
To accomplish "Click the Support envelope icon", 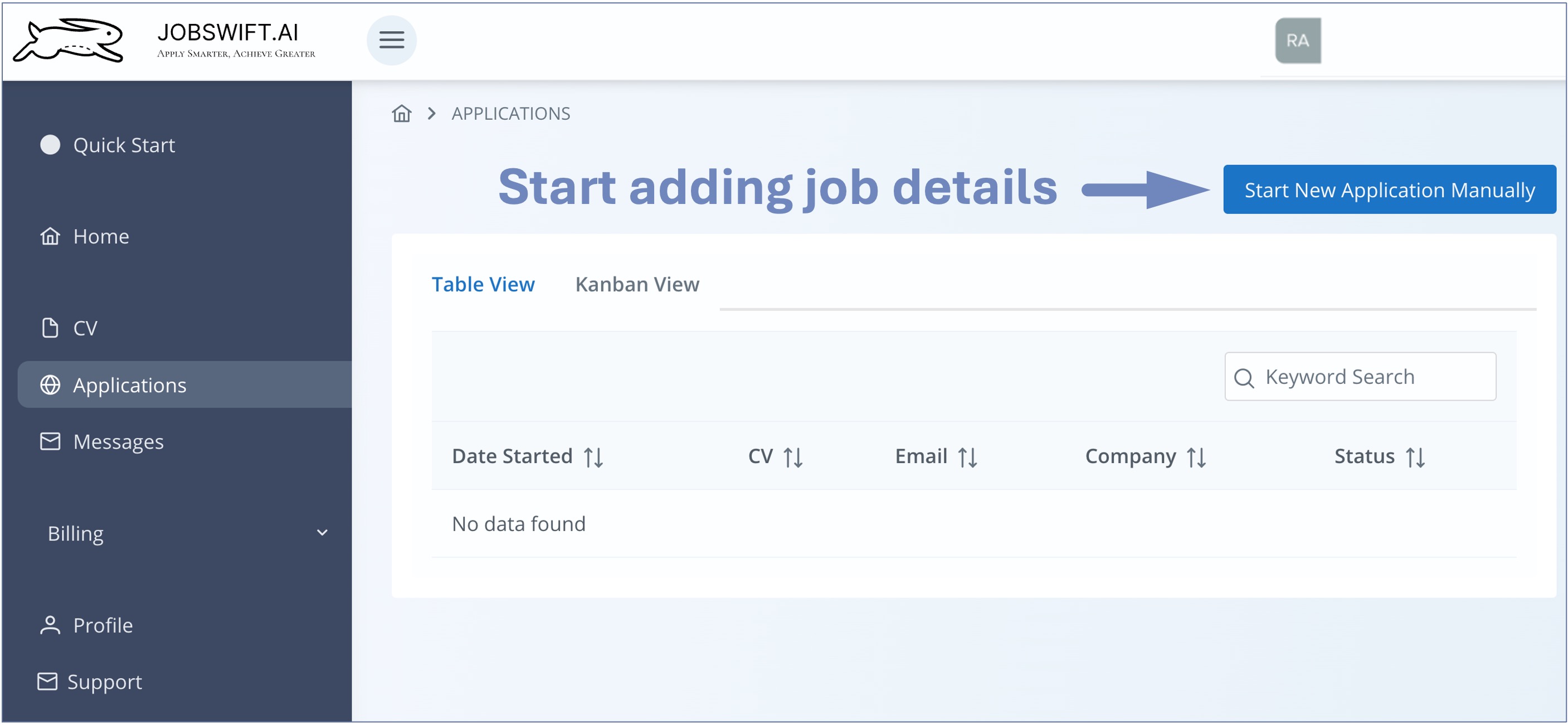I will click(47, 682).
